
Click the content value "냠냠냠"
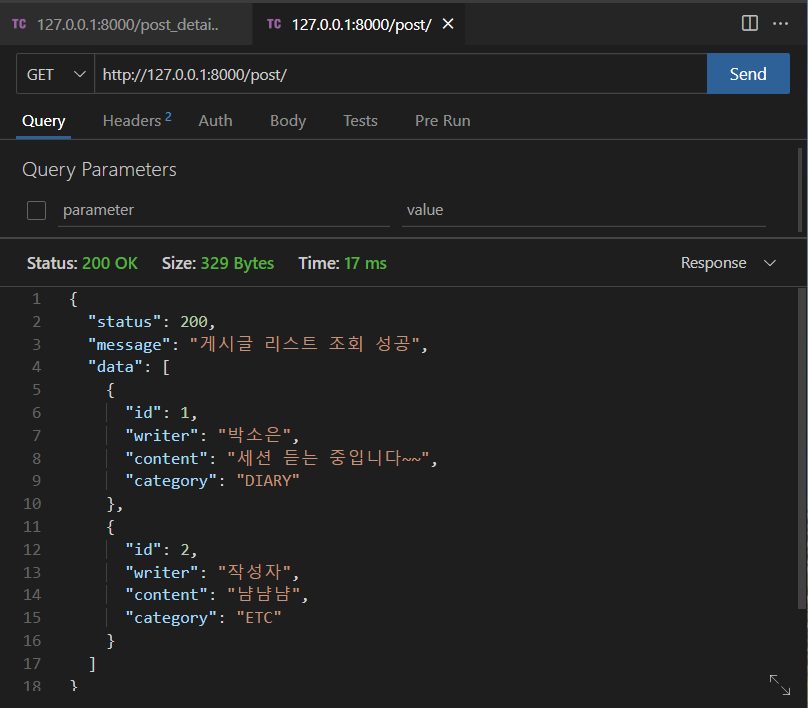click(264, 595)
